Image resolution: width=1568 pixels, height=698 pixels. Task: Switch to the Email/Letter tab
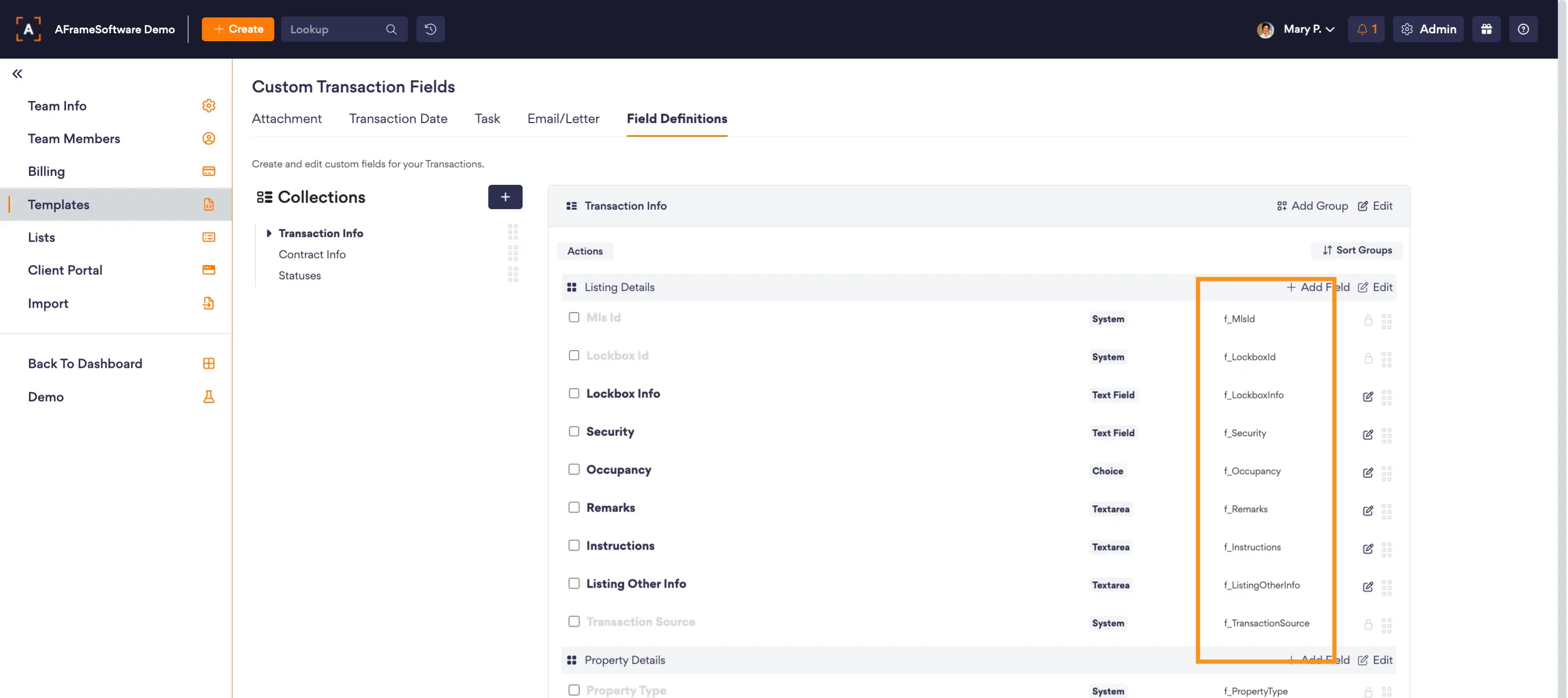[563, 119]
